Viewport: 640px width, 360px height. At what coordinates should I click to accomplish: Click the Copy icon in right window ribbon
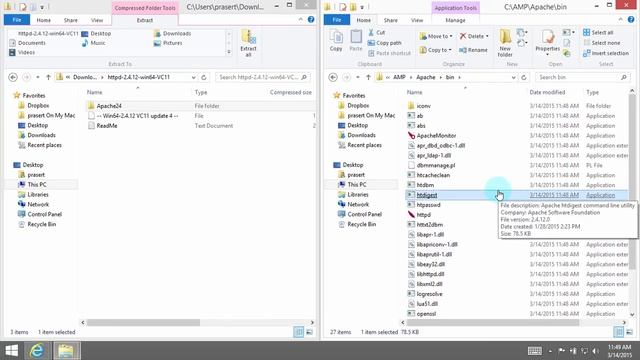pyautogui.click(x=336, y=41)
